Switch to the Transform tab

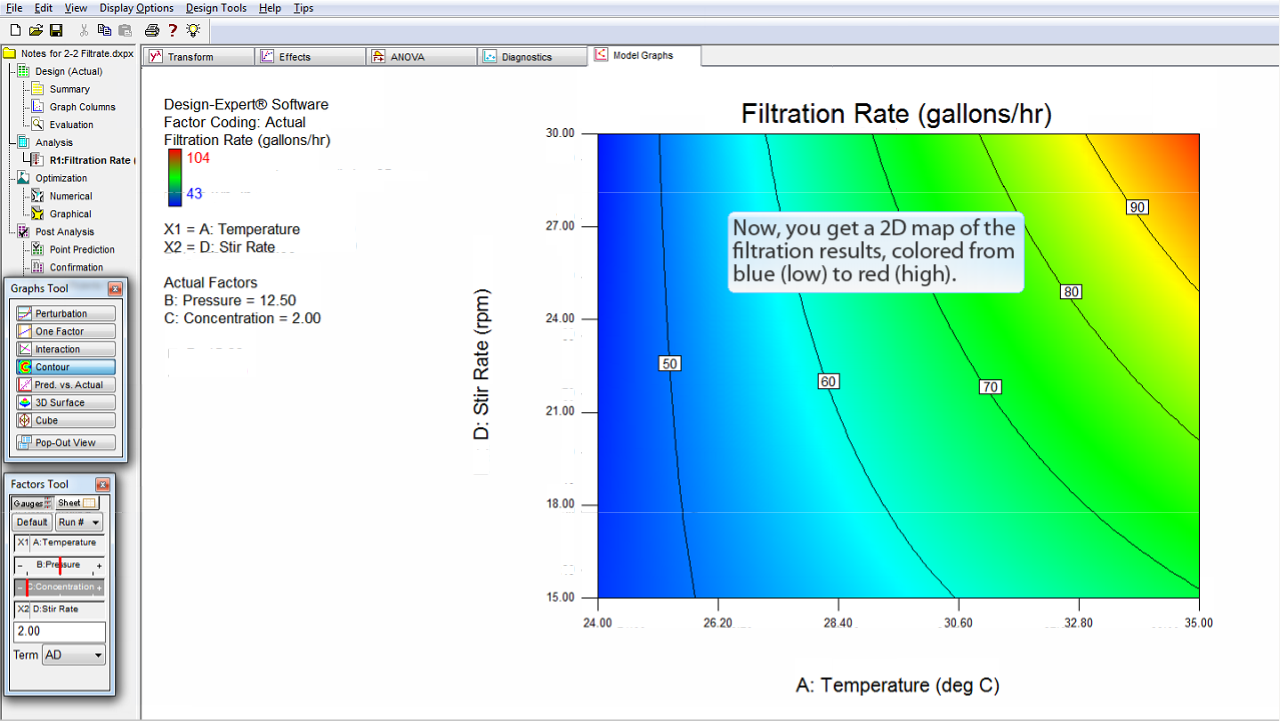[x=198, y=57]
